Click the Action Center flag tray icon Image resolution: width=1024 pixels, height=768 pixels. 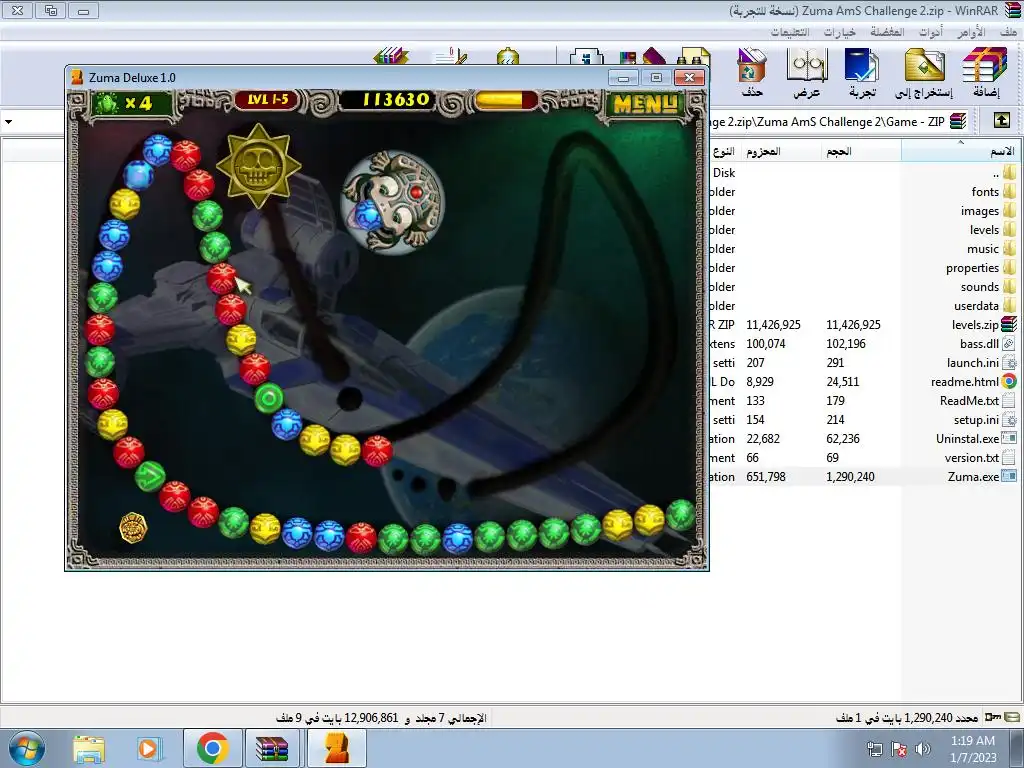pyautogui.click(x=899, y=749)
